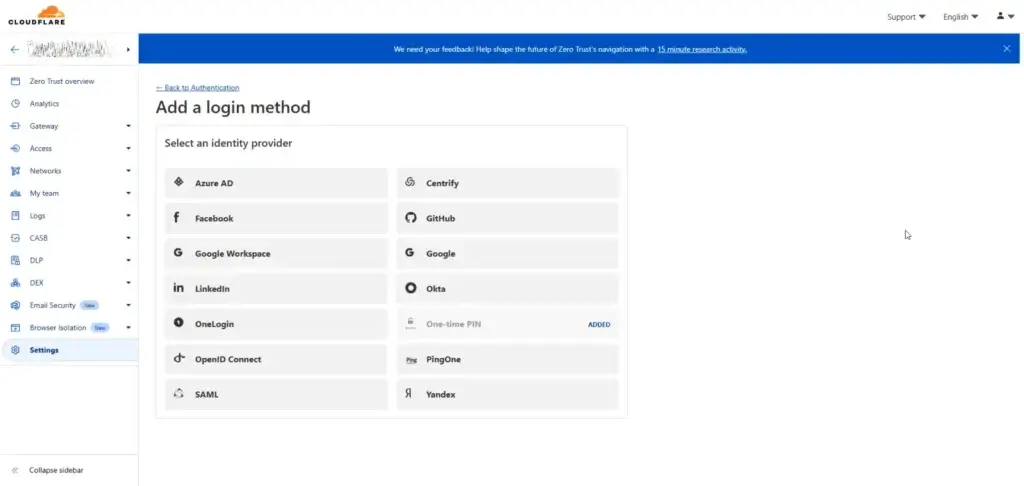Open the 15 minute research activity link
This screenshot has width=1024, height=486.
tap(702, 49)
